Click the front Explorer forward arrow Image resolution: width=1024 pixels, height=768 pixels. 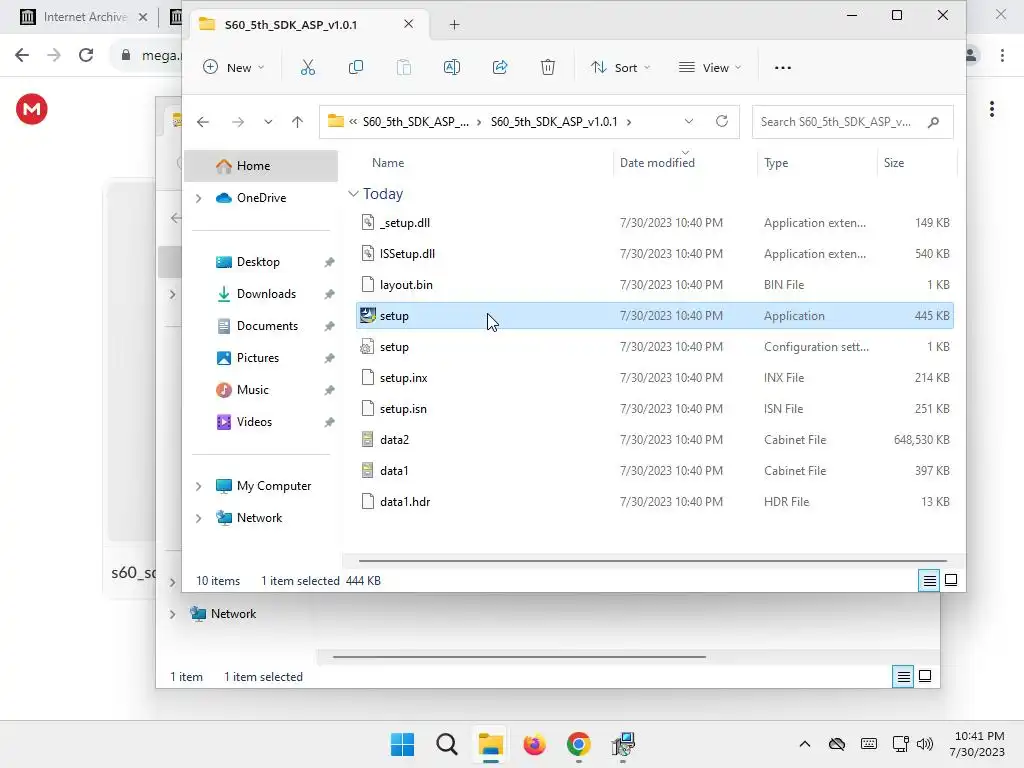click(238, 122)
